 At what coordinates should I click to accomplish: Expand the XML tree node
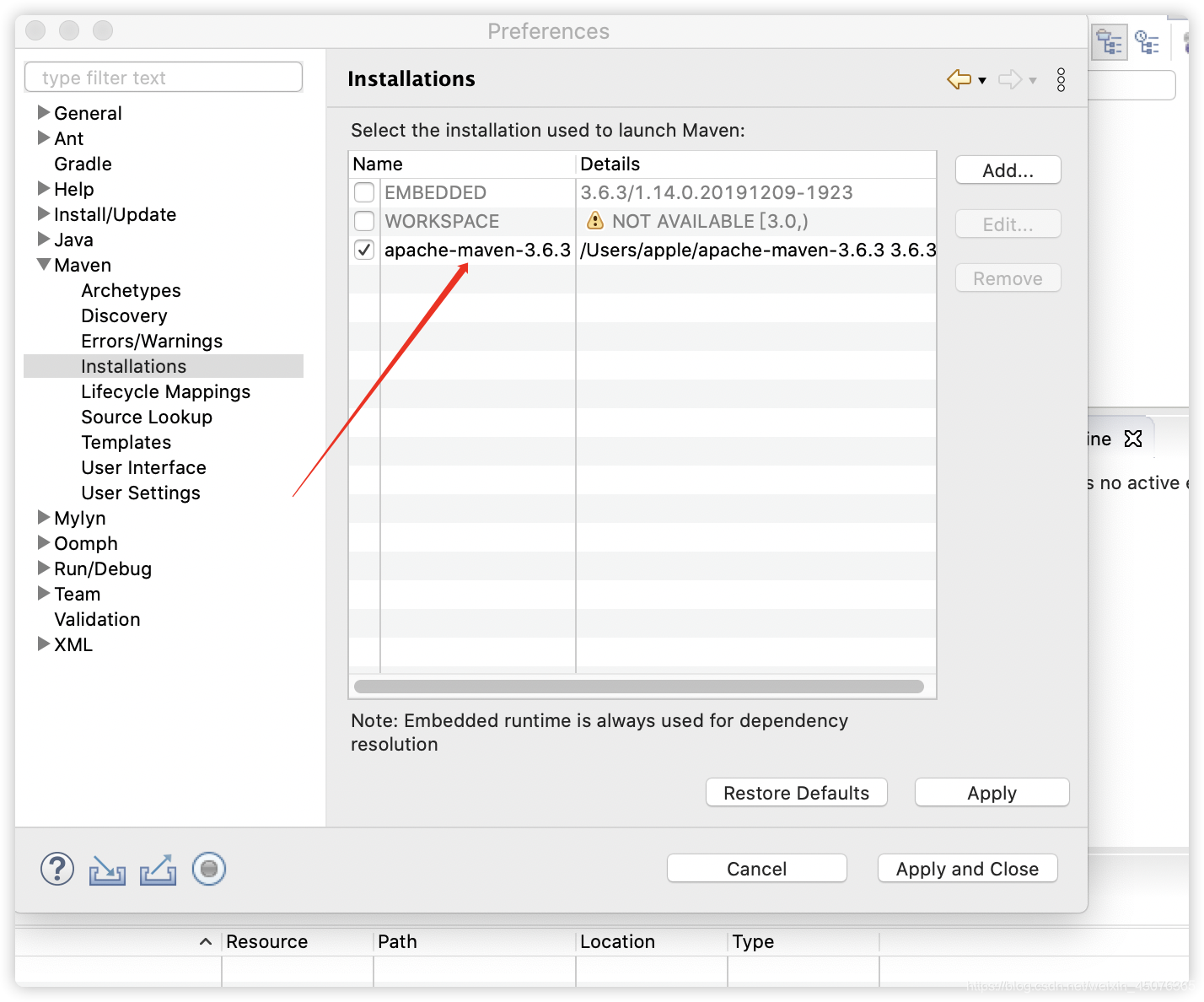(44, 644)
